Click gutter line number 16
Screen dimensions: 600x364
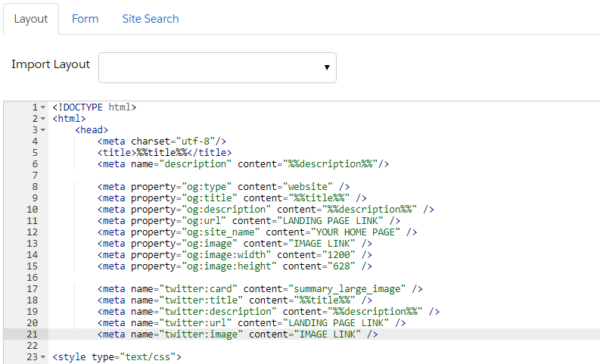32,278
